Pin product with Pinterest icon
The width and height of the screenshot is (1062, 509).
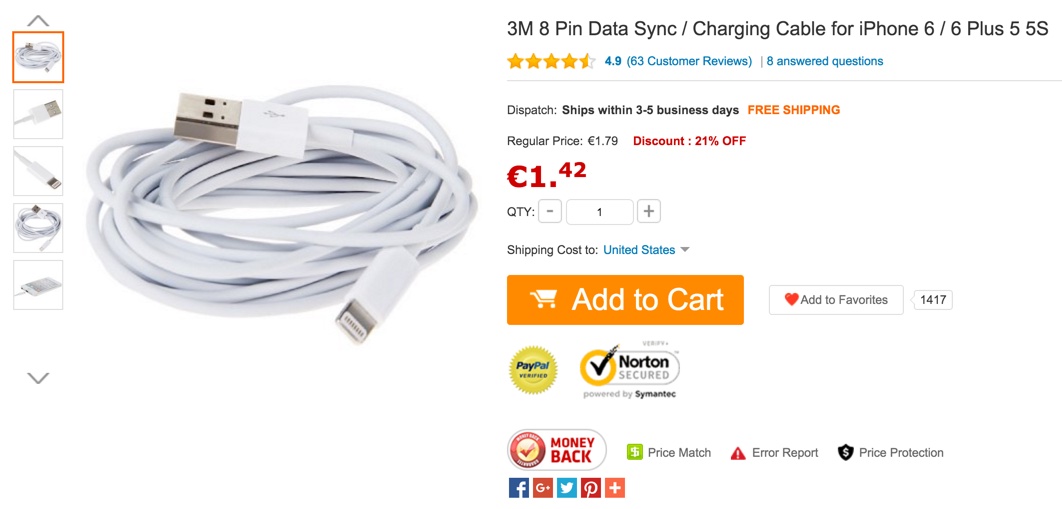point(591,488)
